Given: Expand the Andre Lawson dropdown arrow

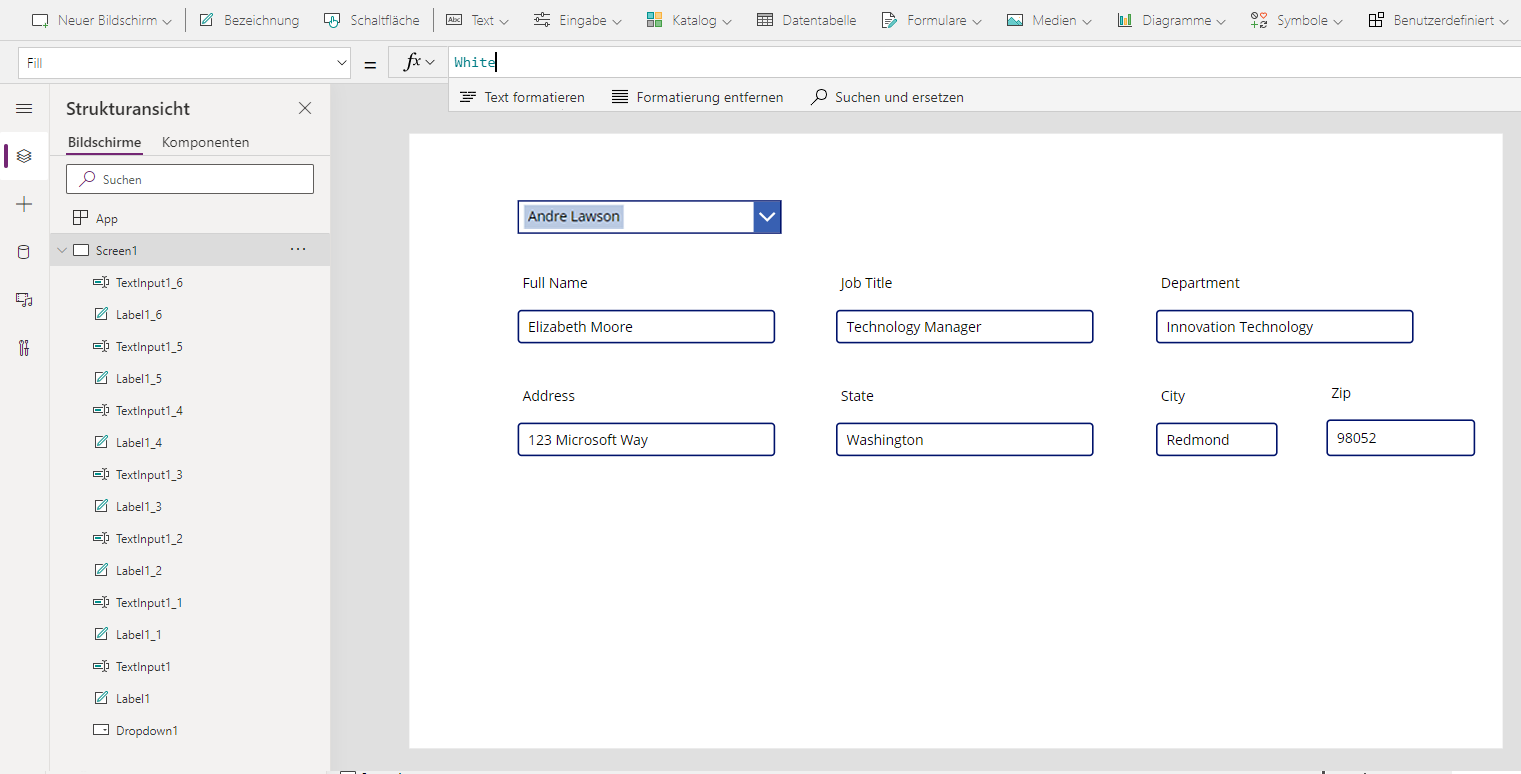Looking at the screenshot, I should coord(767,216).
